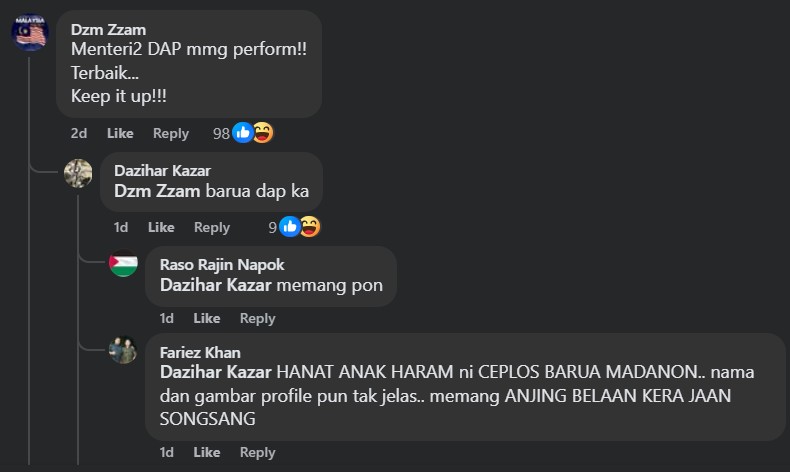Click like reaction icon on Dzm Zzam's comment
This screenshot has height=472, width=790.
(242, 133)
